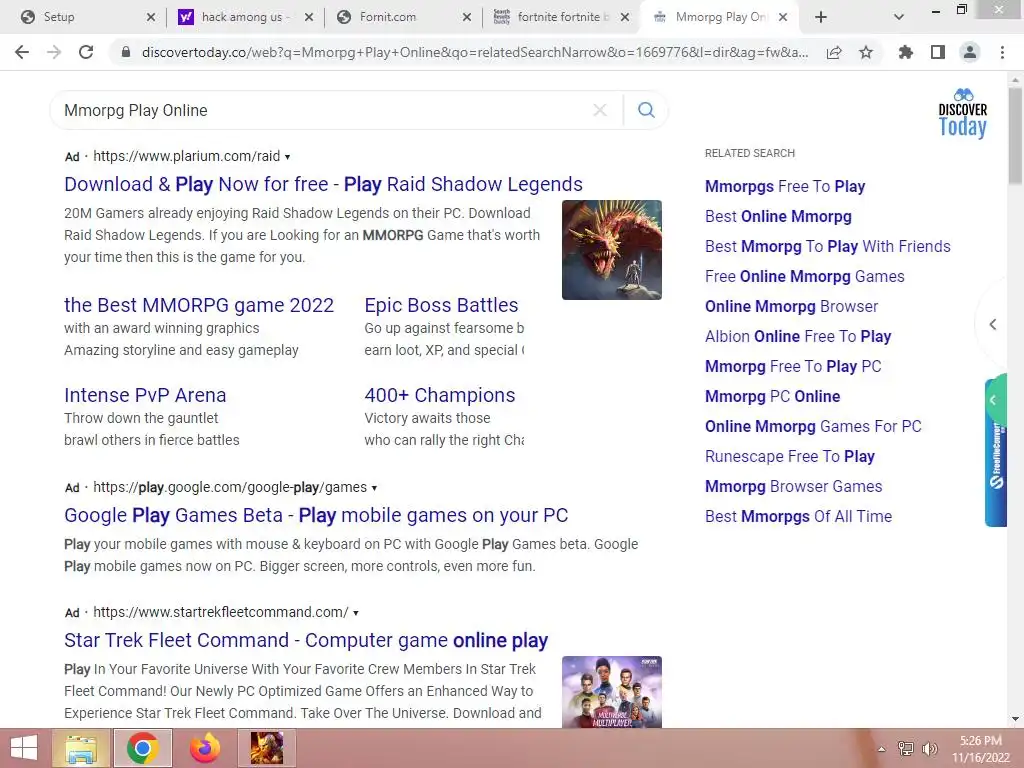Viewport: 1024px width, 768px height.
Task: Open a new browser tab
Action: [x=821, y=17]
